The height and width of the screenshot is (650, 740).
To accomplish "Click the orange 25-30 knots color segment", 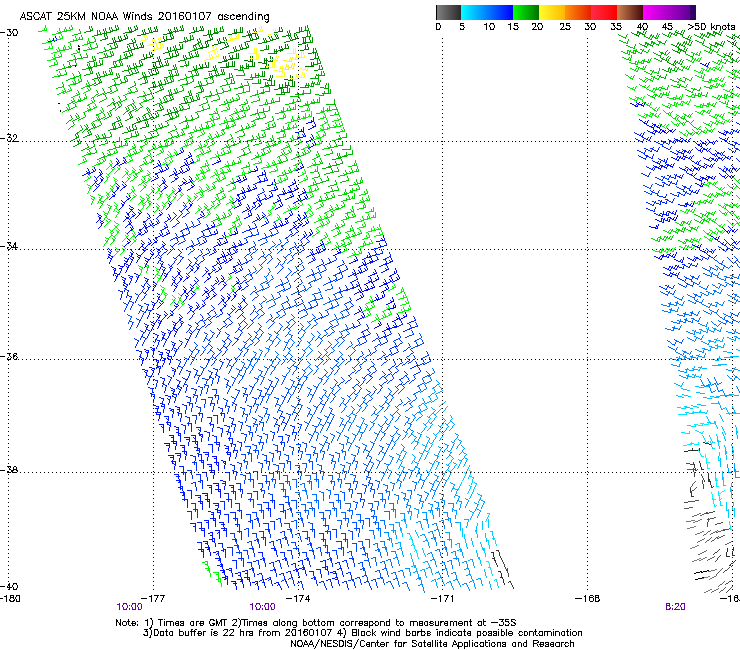I will coord(578,12).
